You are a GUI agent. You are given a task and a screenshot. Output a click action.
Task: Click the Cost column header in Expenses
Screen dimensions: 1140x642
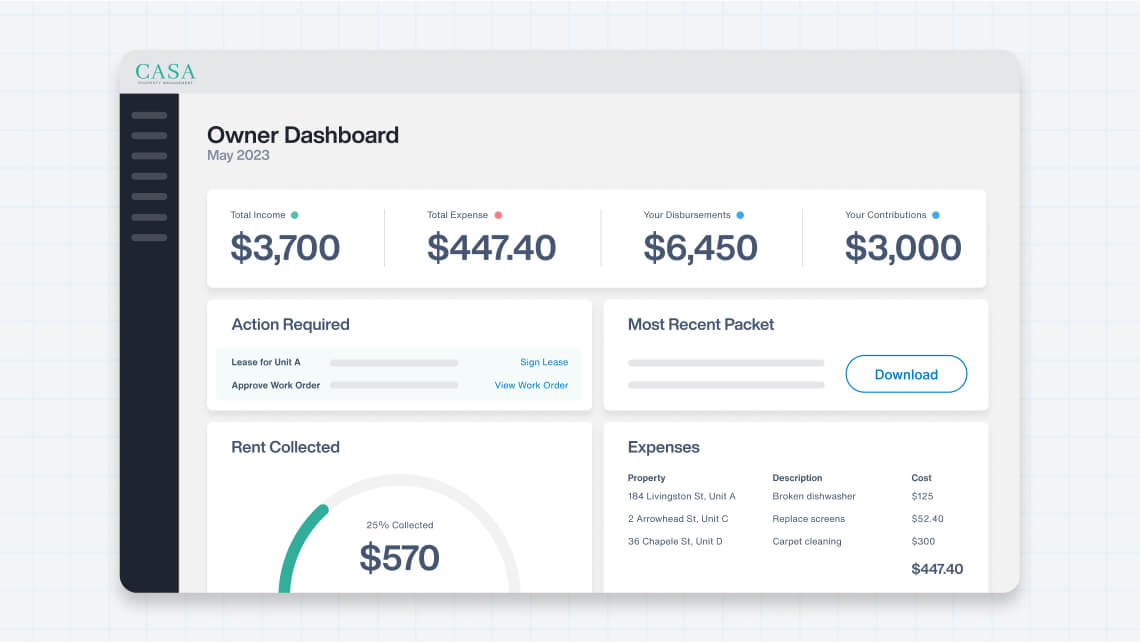point(921,478)
